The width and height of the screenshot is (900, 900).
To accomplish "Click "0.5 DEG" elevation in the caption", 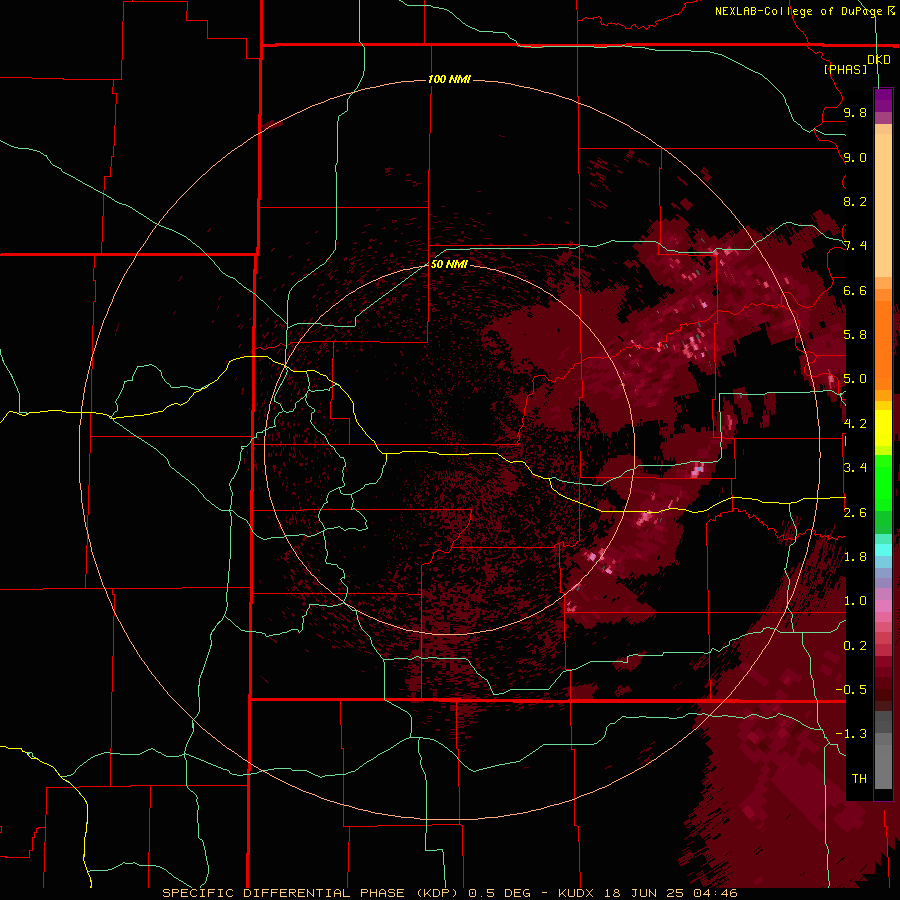I will (x=497, y=893).
